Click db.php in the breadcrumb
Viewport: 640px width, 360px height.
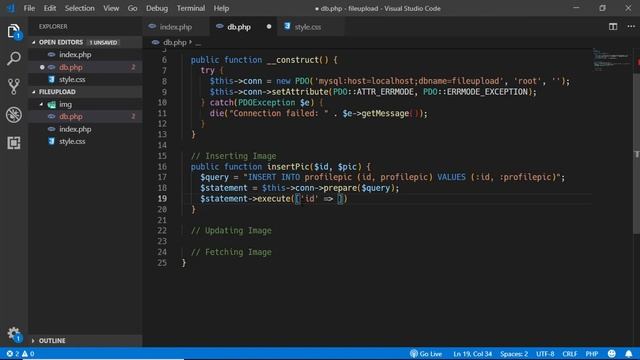click(x=174, y=42)
